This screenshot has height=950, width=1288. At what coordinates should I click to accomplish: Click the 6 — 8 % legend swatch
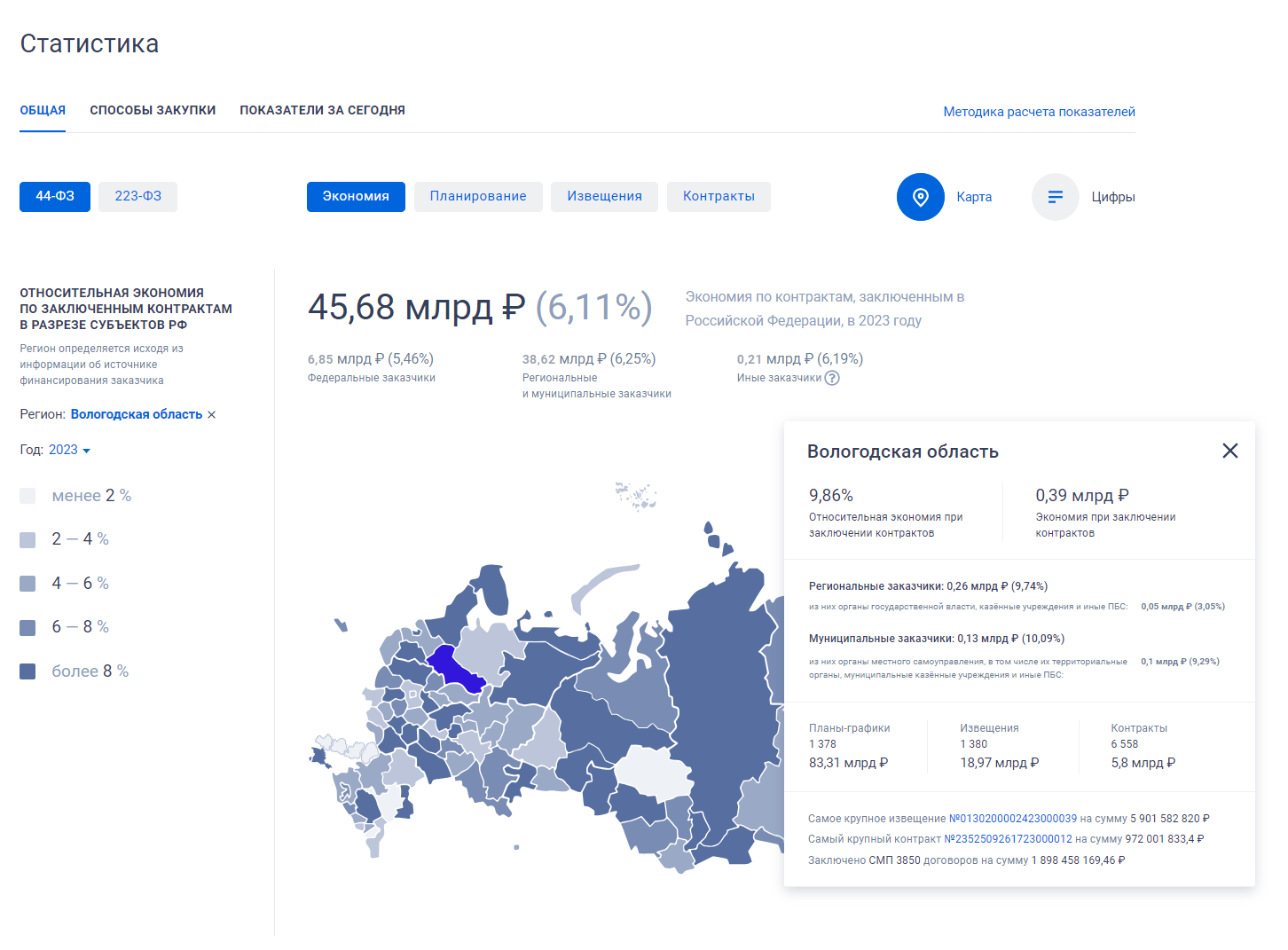[x=27, y=627]
